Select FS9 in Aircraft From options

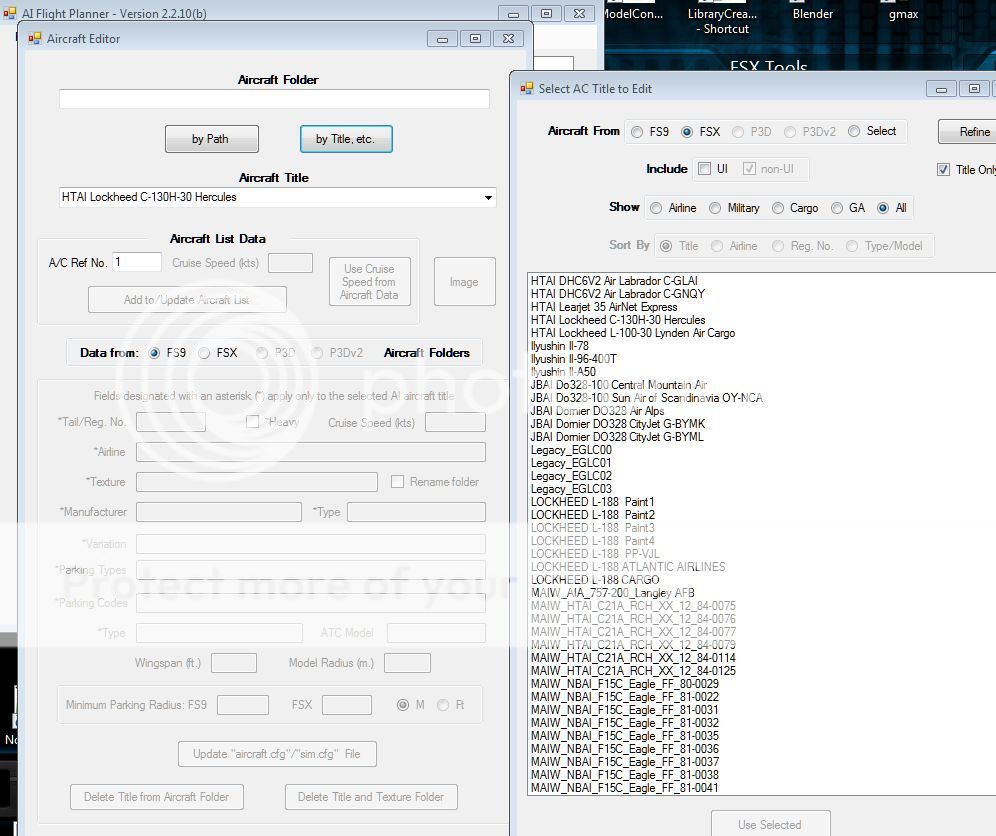coord(637,132)
